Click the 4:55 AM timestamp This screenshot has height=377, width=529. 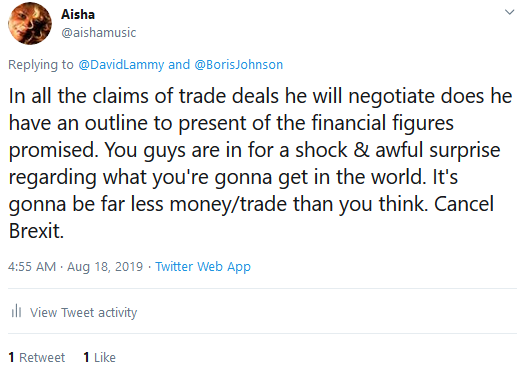(32, 267)
